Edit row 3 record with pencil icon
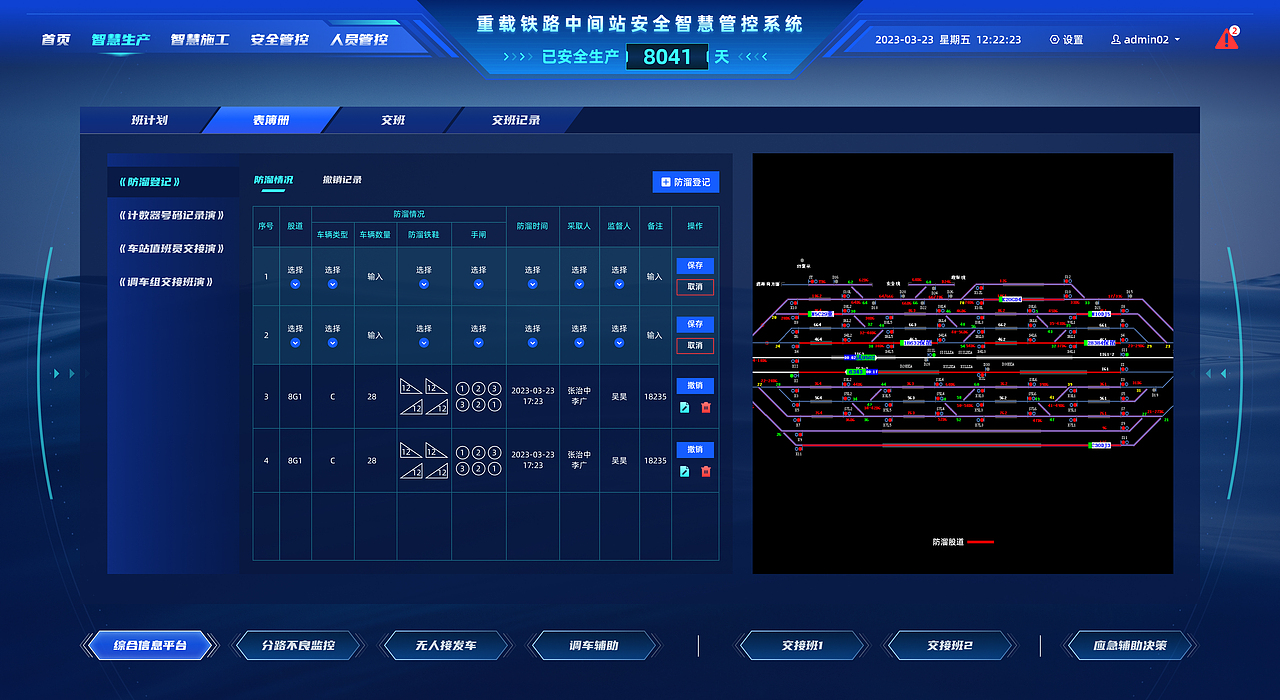 coord(684,407)
